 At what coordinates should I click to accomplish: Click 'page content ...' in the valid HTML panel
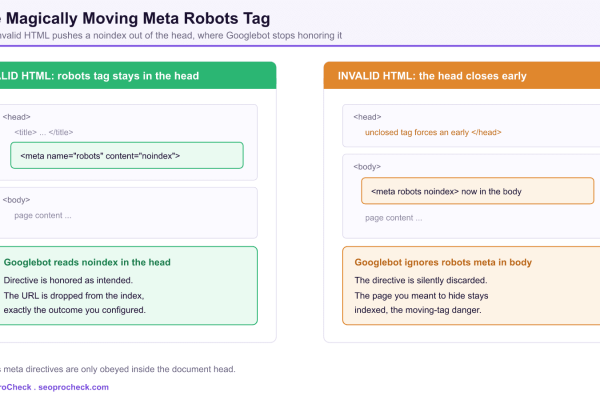(x=43, y=216)
